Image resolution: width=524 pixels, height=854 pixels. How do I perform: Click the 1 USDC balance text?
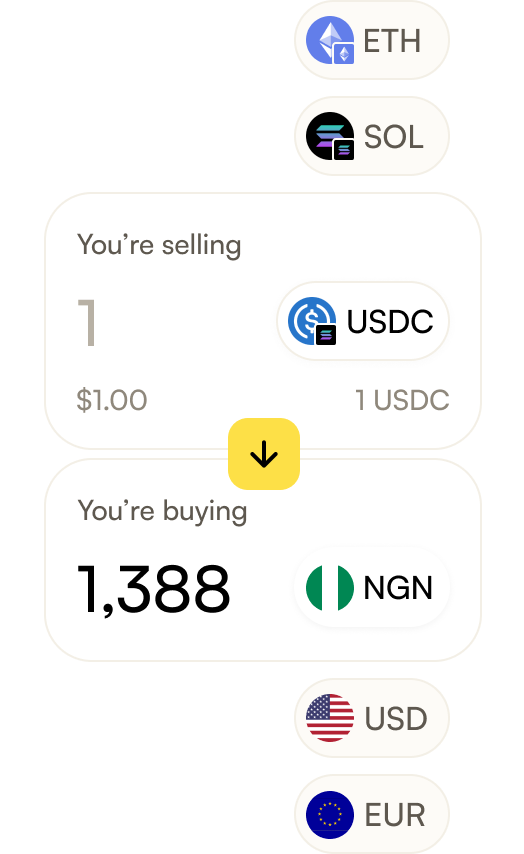point(403,400)
